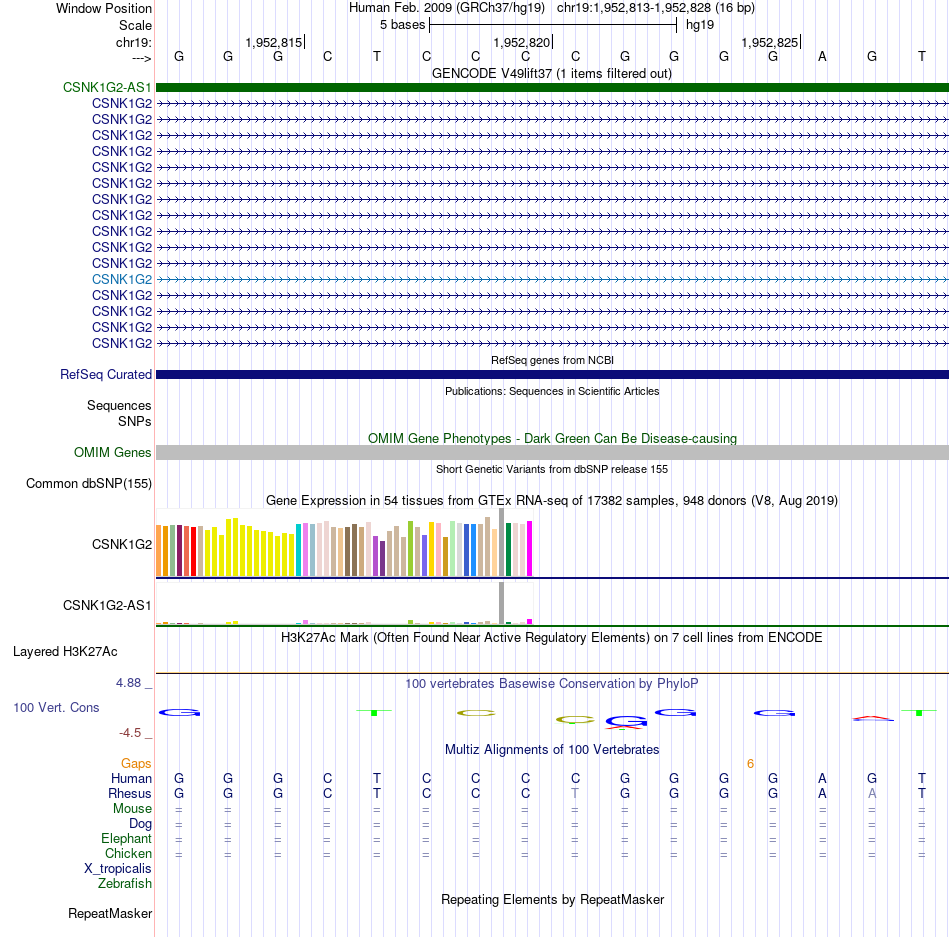The width and height of the screenshot is (950, 937).
Task: Click the Rhesus alignment row label
Action: click(x=130, y=793)
